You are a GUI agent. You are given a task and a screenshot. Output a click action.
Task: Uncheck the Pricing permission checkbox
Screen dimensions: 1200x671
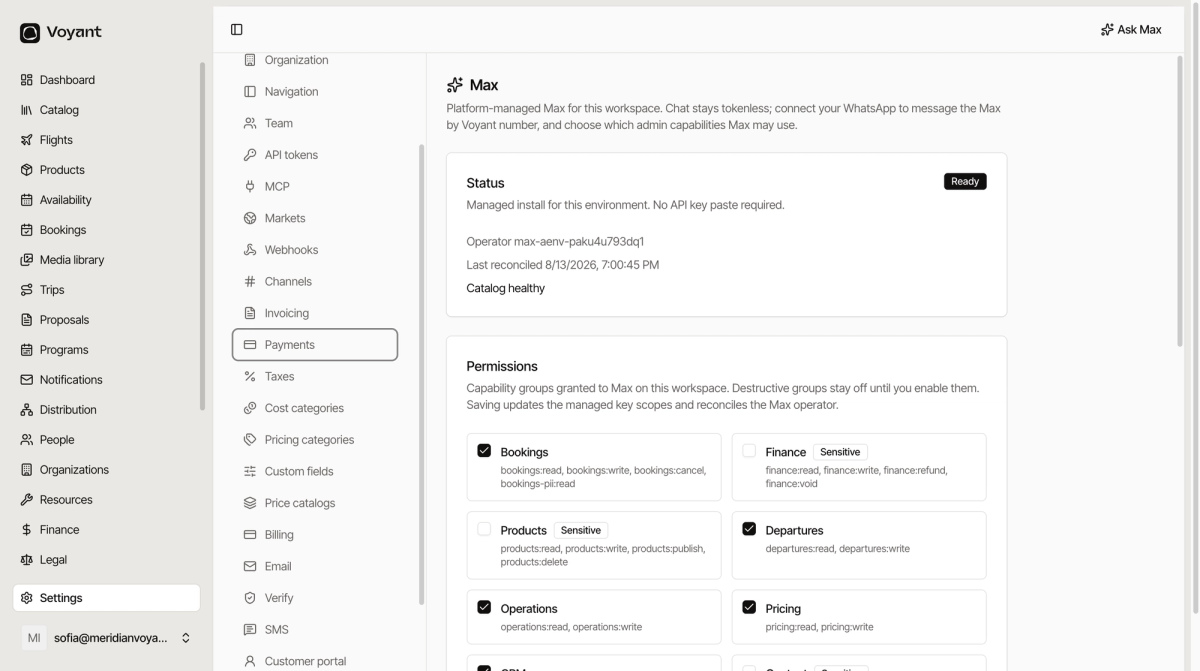(x=749, y=607)
